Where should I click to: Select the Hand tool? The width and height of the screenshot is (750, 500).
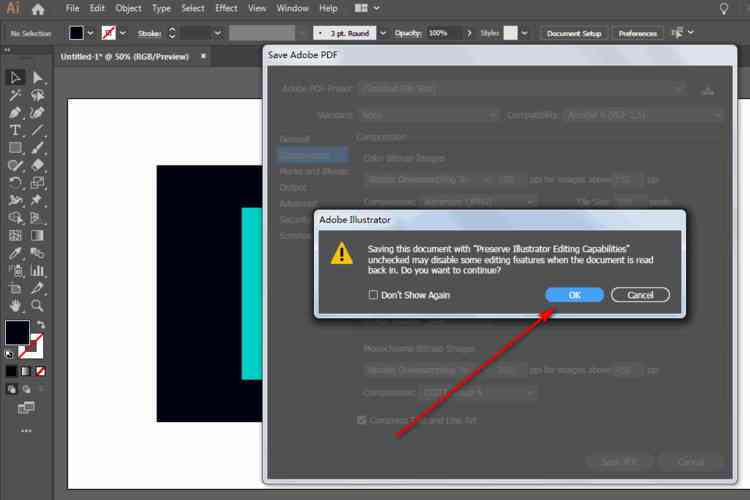(15, 305)
